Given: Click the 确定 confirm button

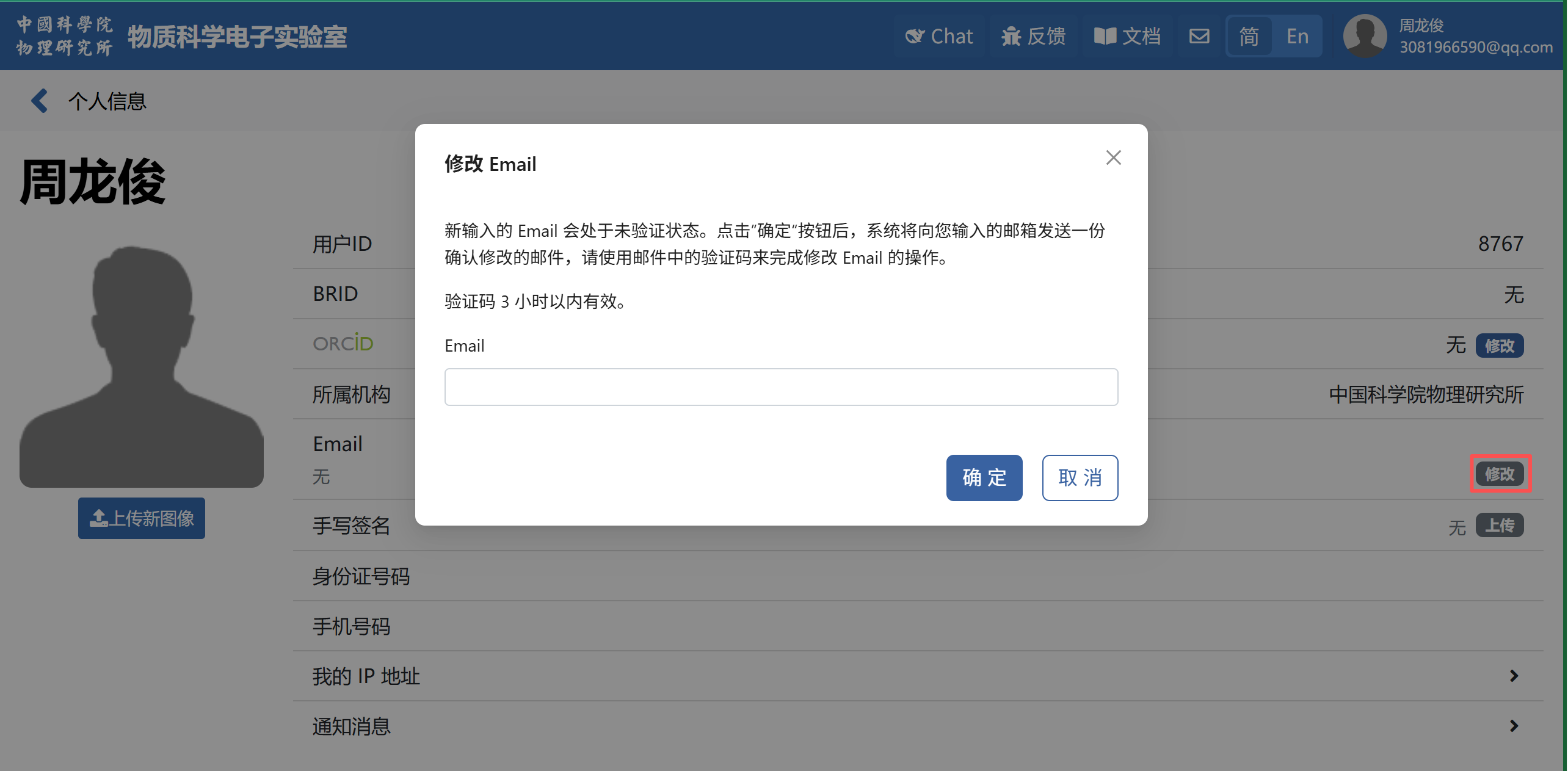Looking at the screenshot, I should (984, 477).
